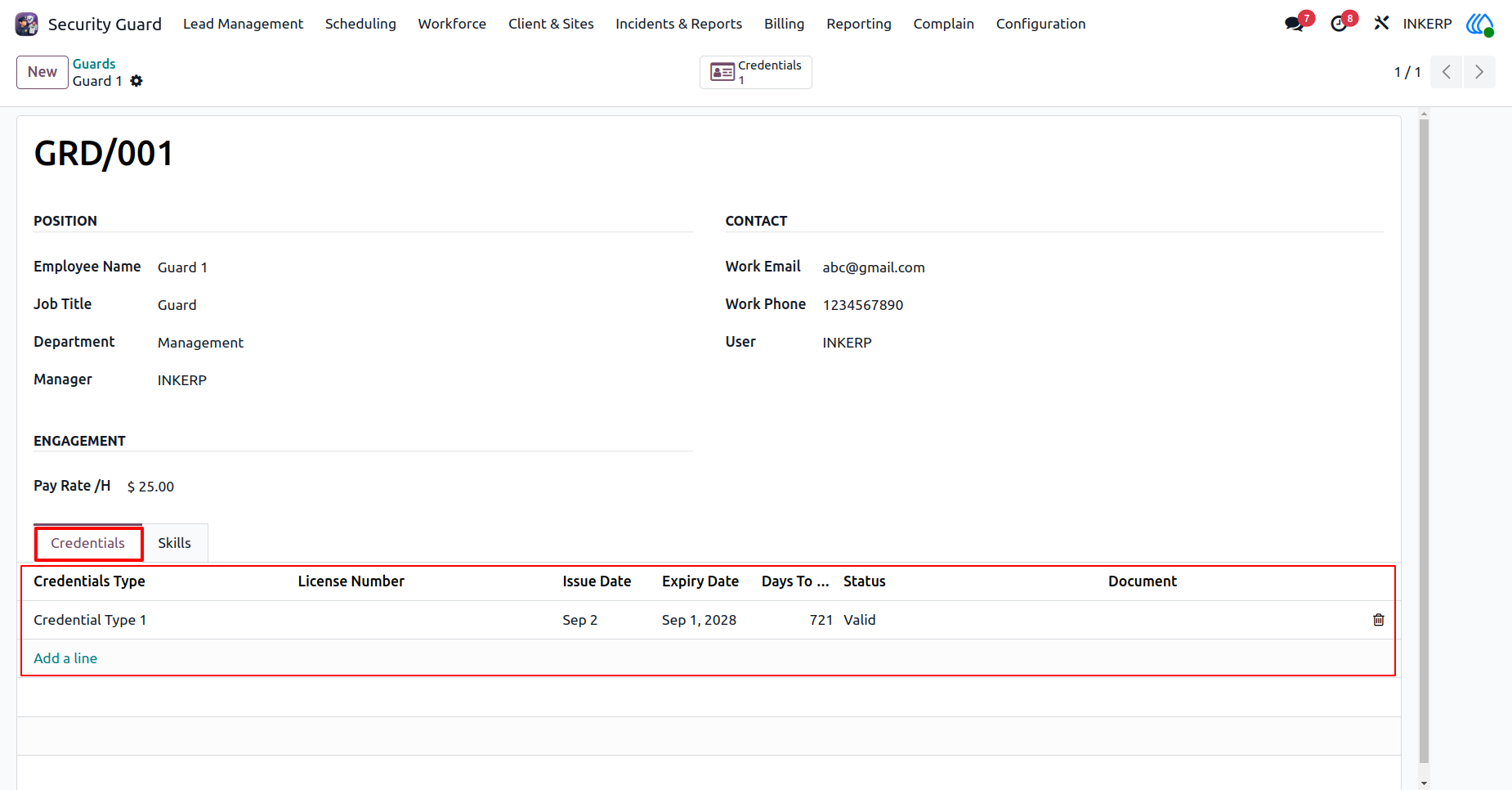Open the activities clock icon with badge 8
1512x790 pixels.
(x=1339, y=24)
